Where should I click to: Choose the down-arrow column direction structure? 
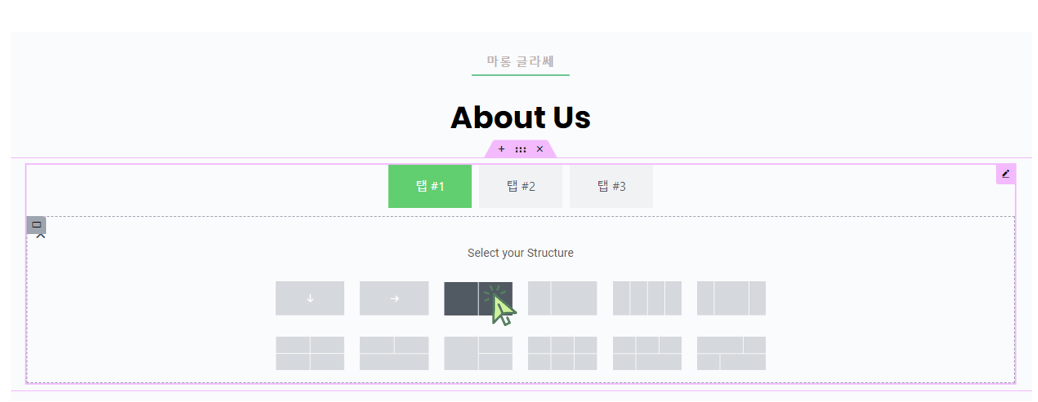[310, 298]
